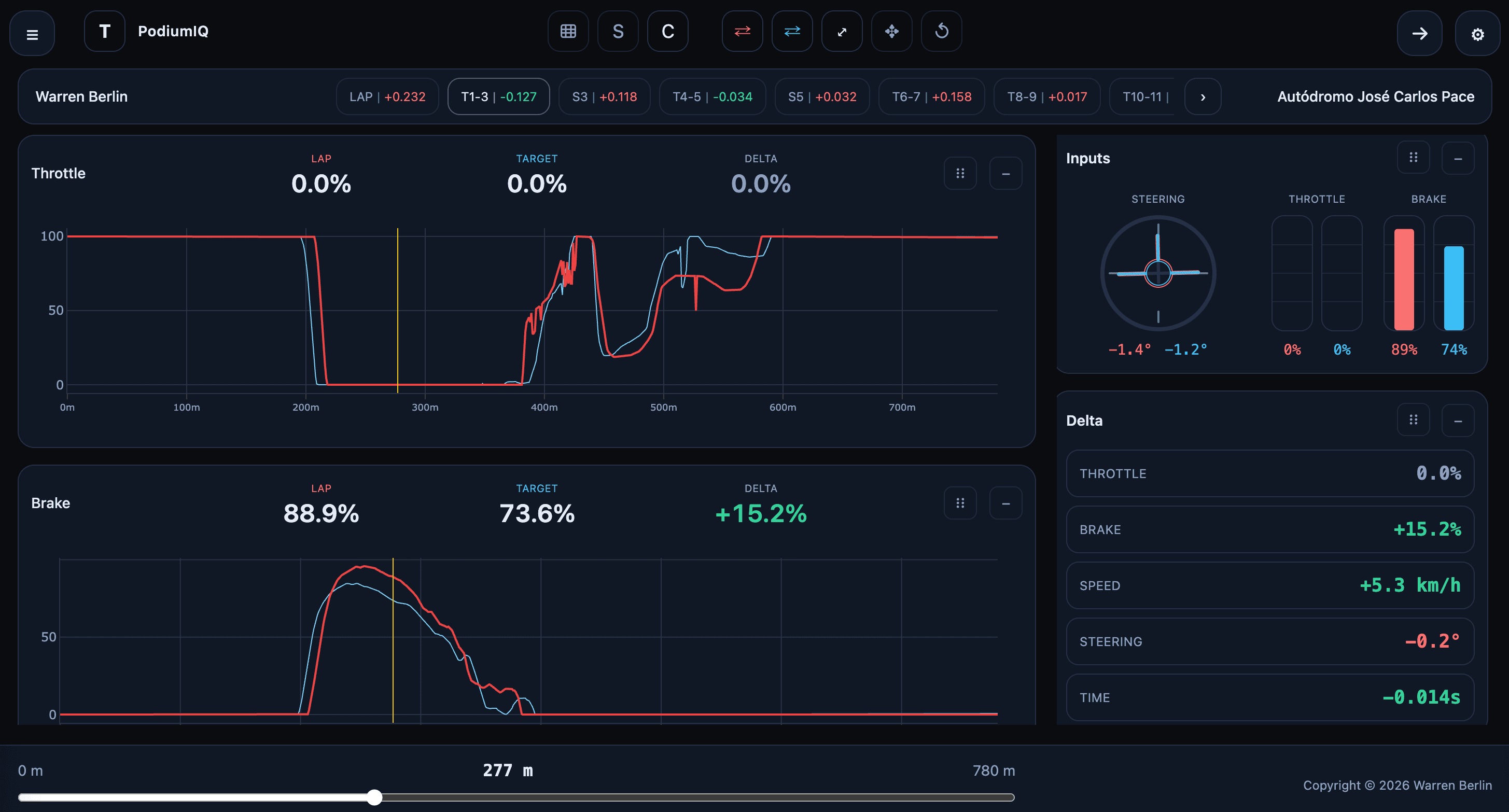Collapse the Throttle panel
The height and width of the screenshot is (812, 1509).
pyautogui.click(x=1006, y=173)
